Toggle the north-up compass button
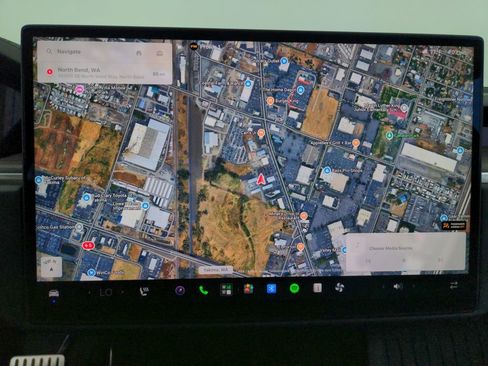 coord(51,266)
